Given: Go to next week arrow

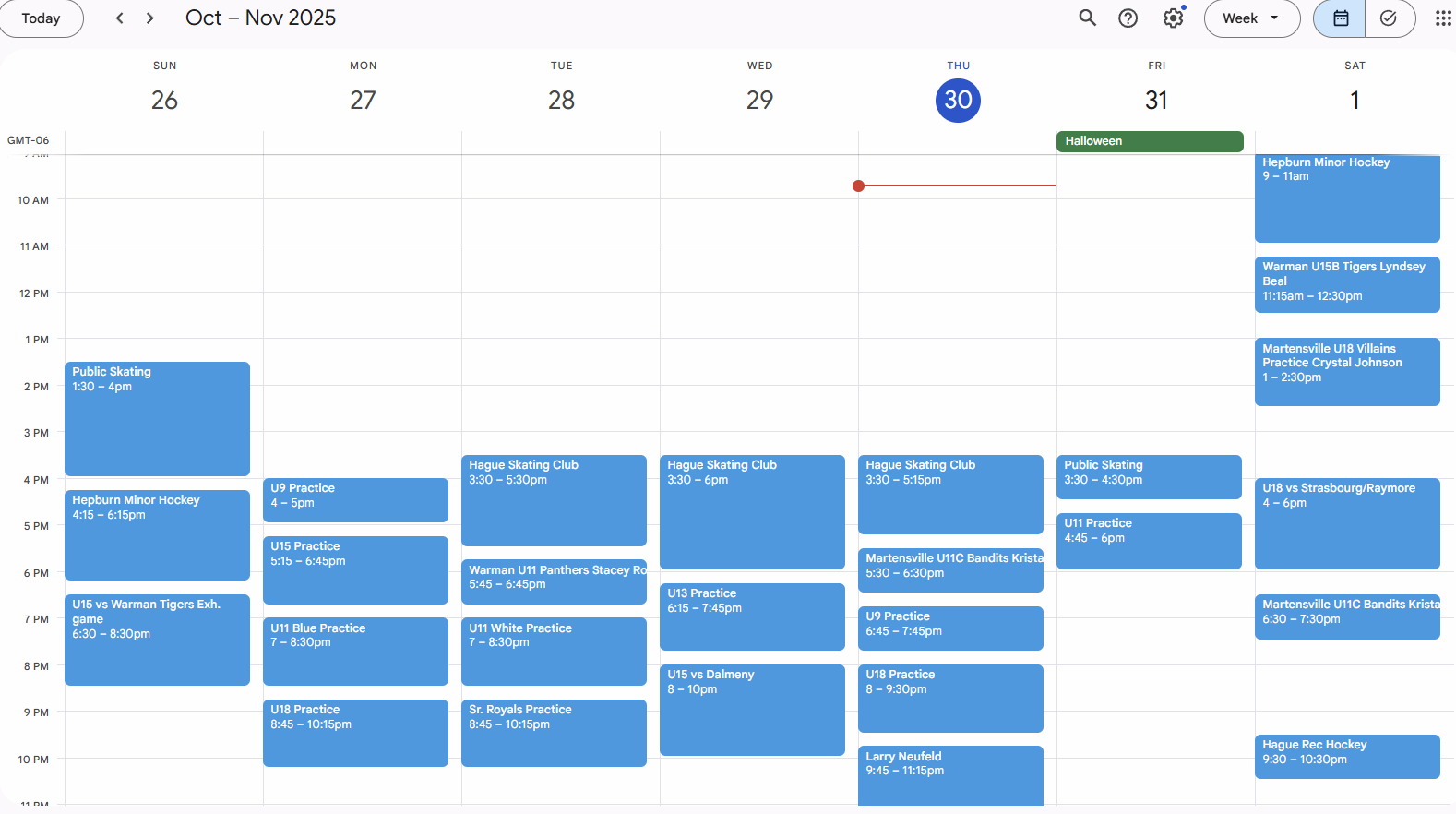Looking at the screenshot, I should [149, 18].
